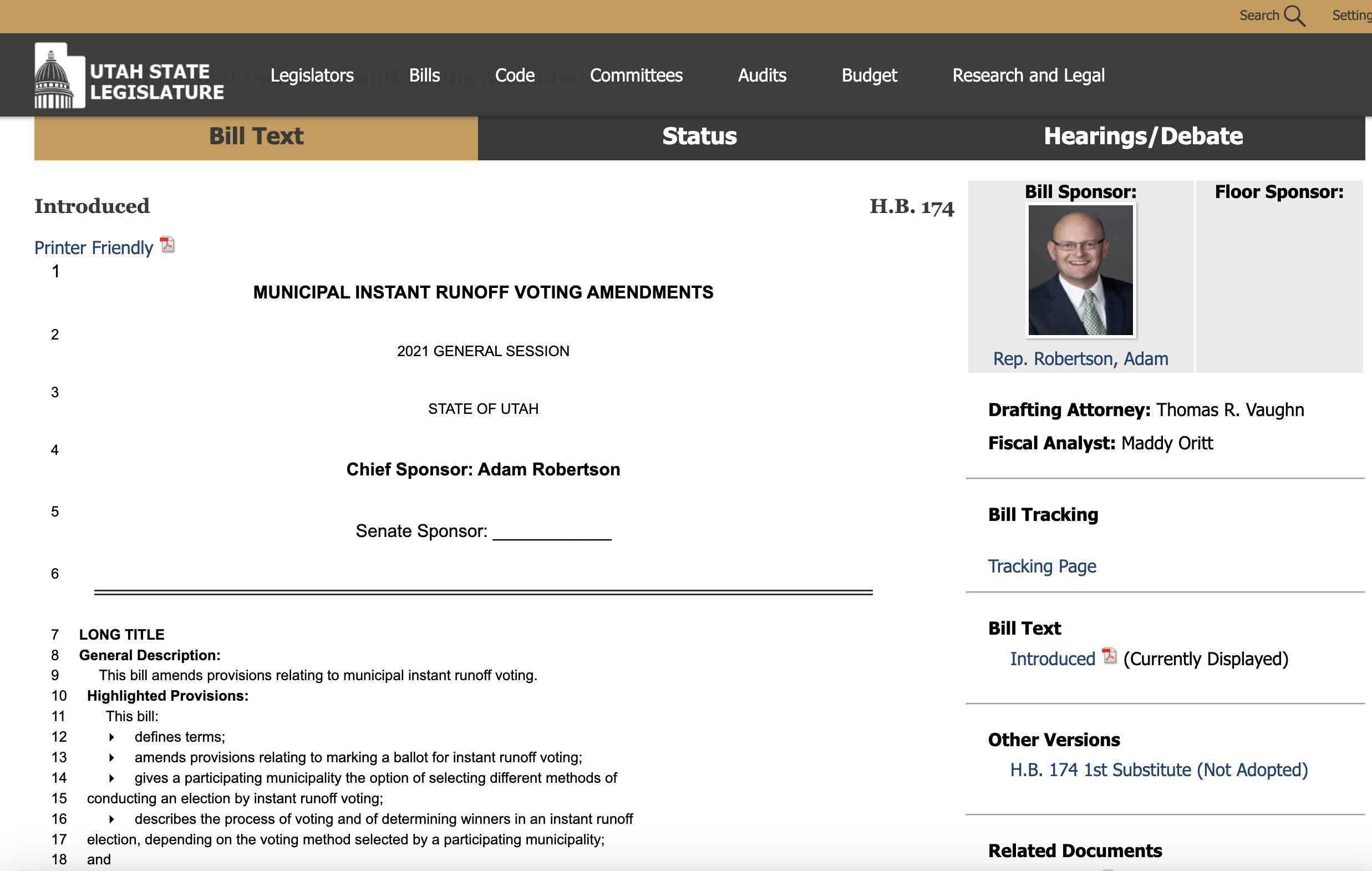1372x871 pixels.
Task: Click PDF icon beside Introduced bill text
Action: [1109, 656]
